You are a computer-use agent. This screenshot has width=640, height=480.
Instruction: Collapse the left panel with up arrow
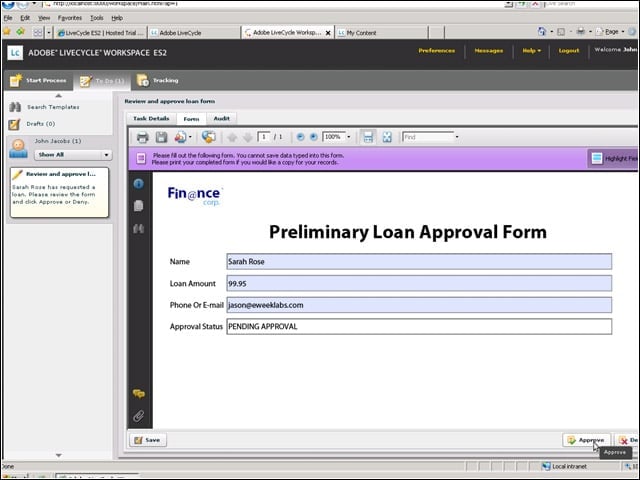pos(58,96)
